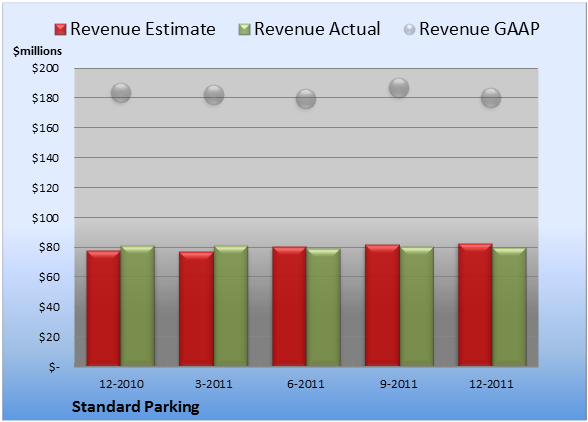Click the $80 y-axis label

tap(49, 248)
